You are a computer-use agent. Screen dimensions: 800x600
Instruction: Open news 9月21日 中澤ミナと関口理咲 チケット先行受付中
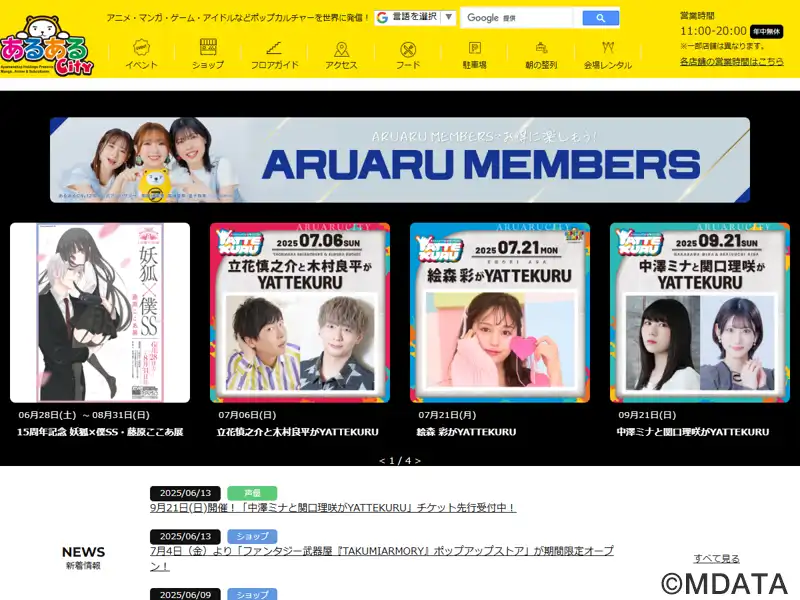(x=333, y=508)
